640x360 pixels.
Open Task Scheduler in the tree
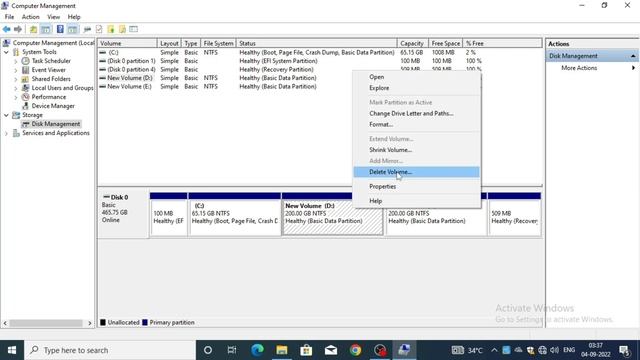[51, 61]
